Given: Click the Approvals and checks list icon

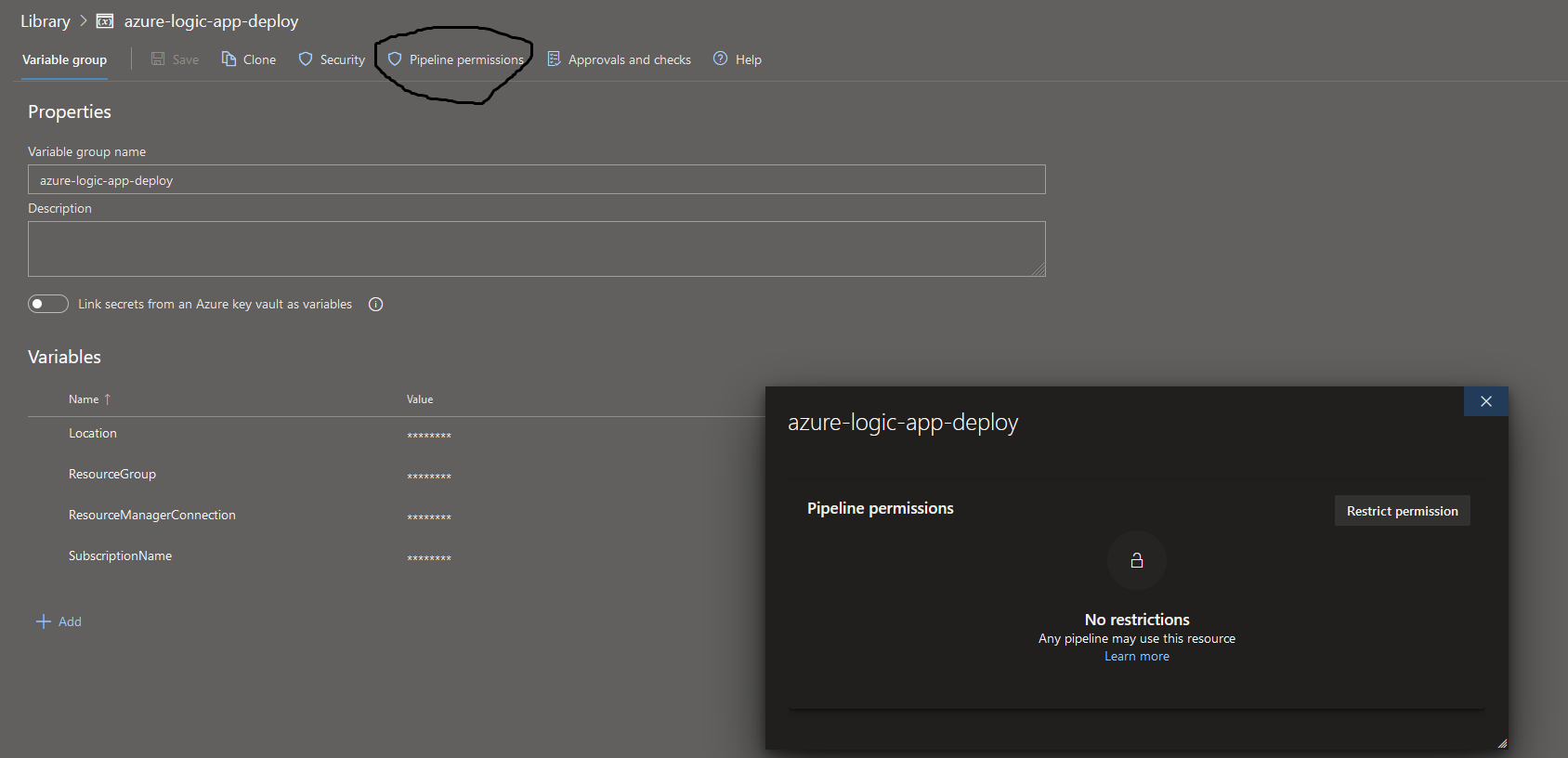Looking at the screenshot, I should pos(554,59).
